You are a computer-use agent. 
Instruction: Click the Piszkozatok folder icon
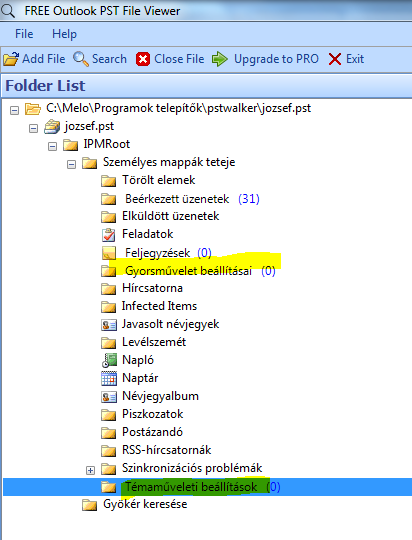click(x=109, y=415)
